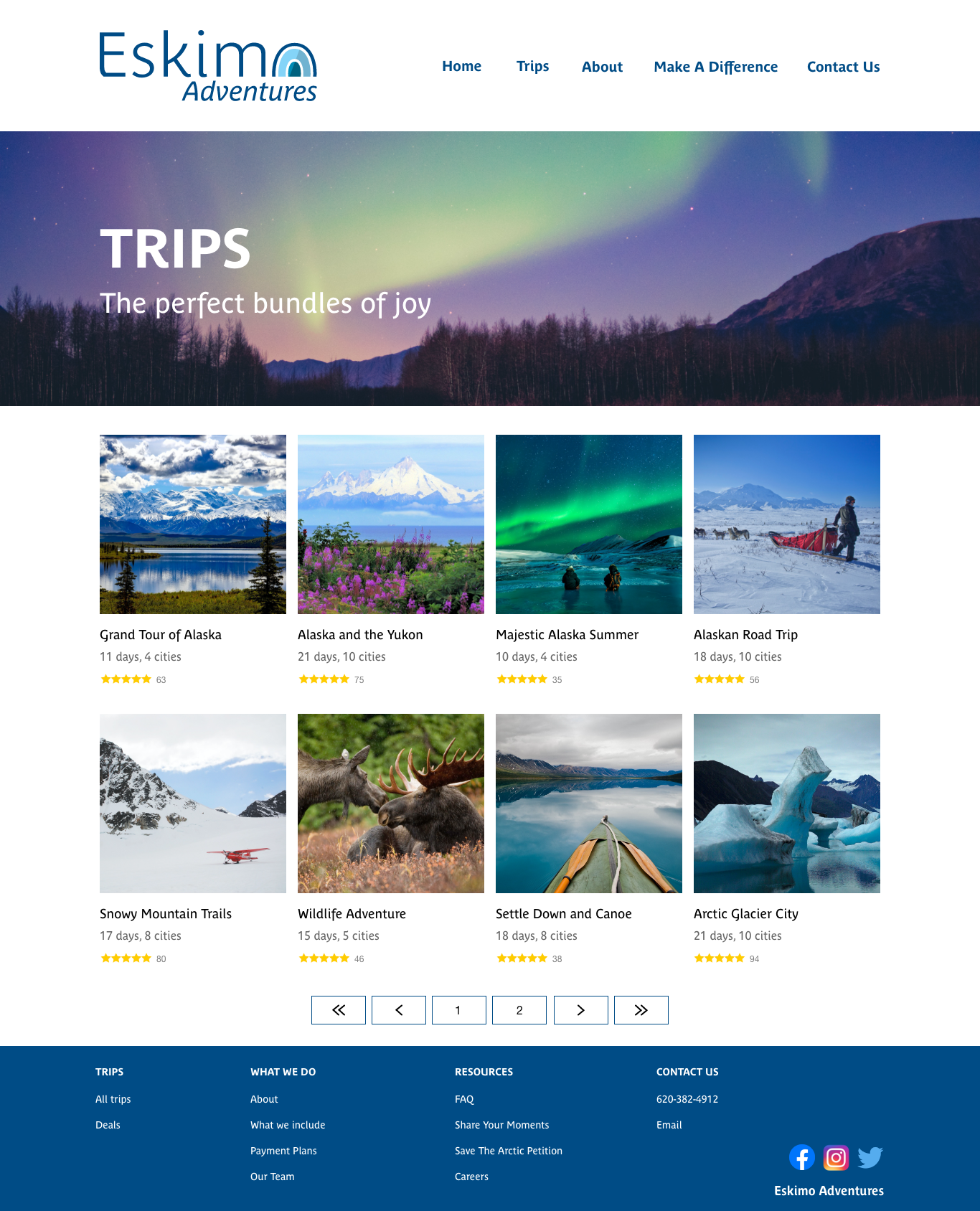Click the Eskimo Adventures logo
980x1211 pixels.
tap(208, 66)
